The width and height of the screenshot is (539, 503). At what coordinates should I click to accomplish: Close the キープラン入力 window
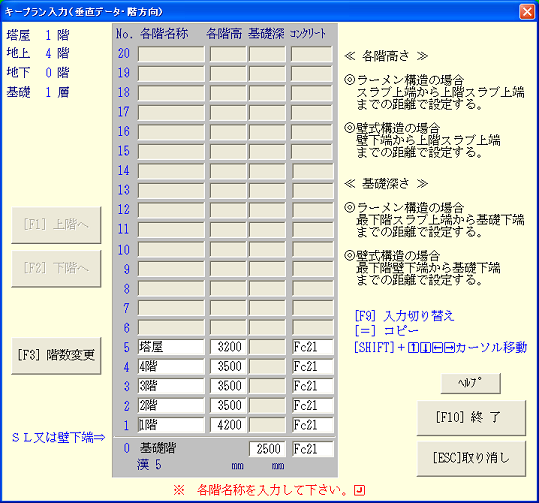[x=527, y=12]
